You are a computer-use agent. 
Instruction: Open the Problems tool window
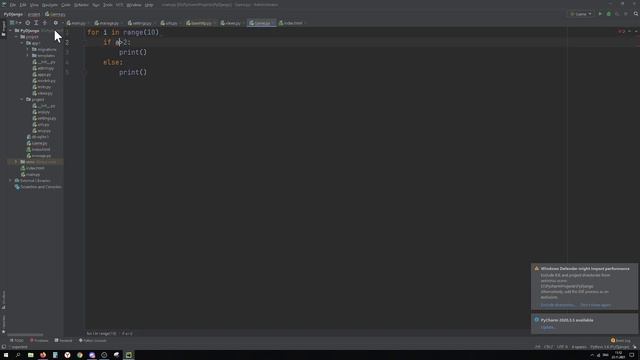point(39,340)
